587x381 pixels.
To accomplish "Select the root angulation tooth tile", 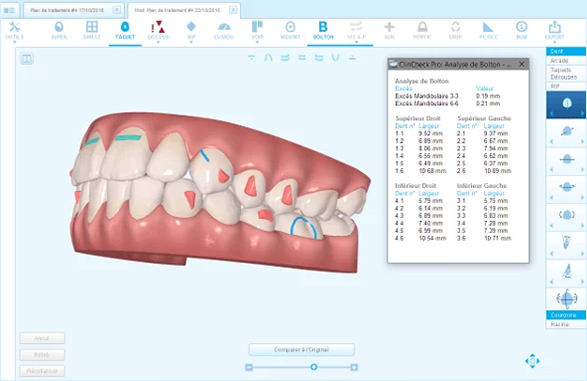I will click(567, 244).
